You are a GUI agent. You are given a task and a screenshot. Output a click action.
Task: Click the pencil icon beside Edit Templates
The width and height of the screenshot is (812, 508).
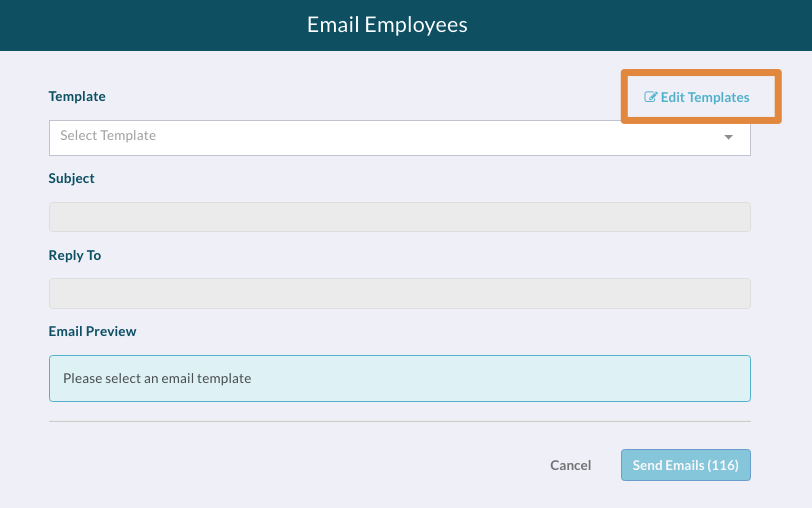point(650,97)
